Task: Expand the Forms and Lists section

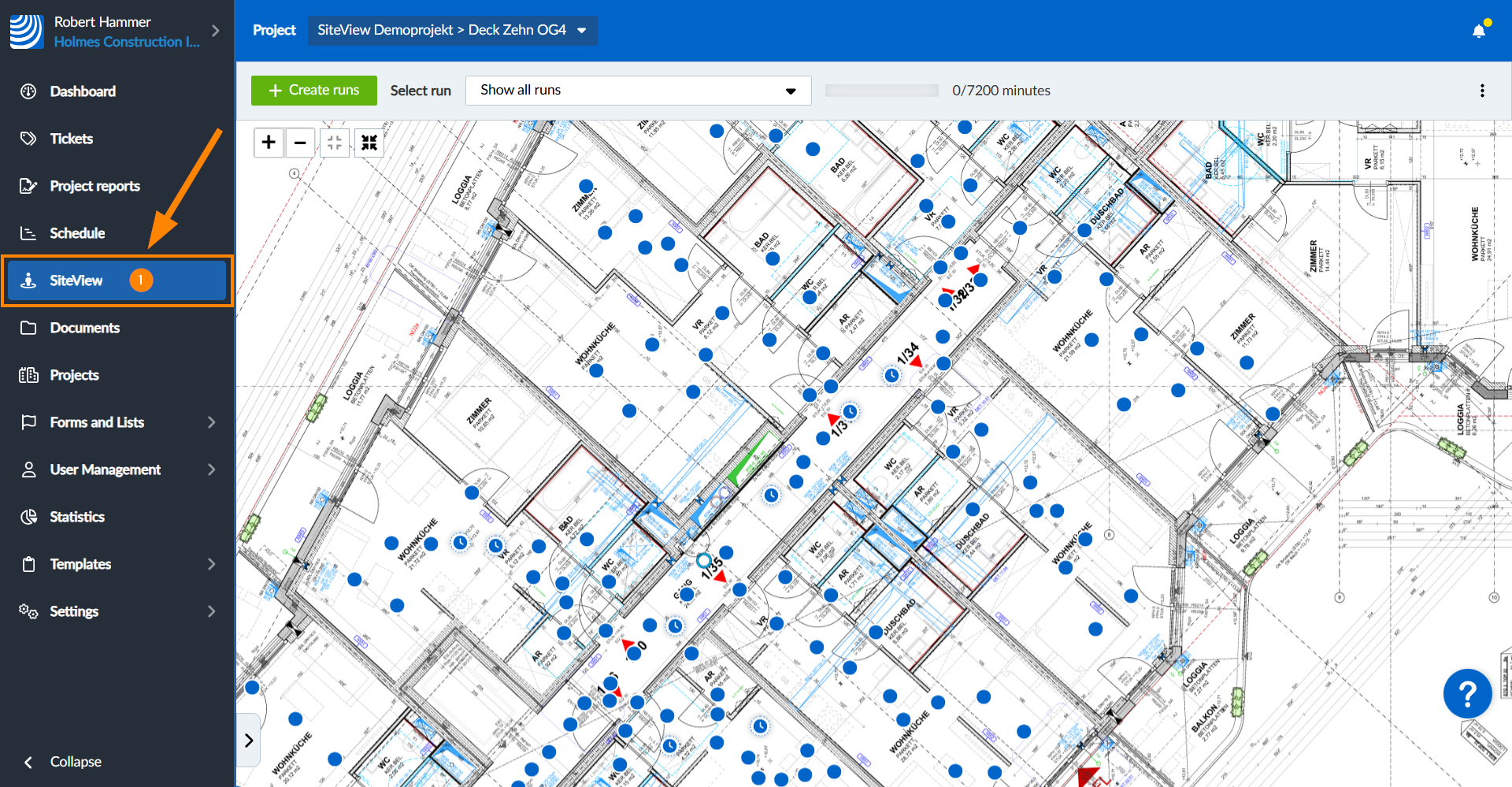Action: 211,422
